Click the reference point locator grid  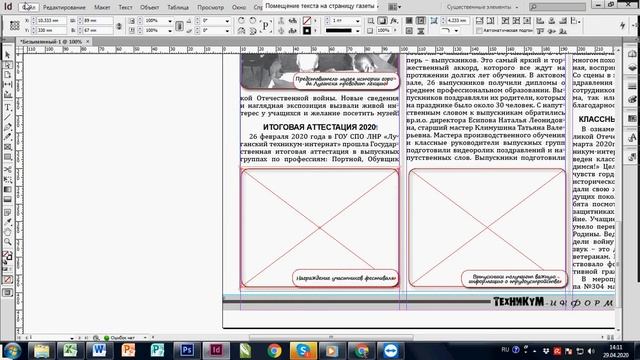pyautogui.click(x=15, y=25)
